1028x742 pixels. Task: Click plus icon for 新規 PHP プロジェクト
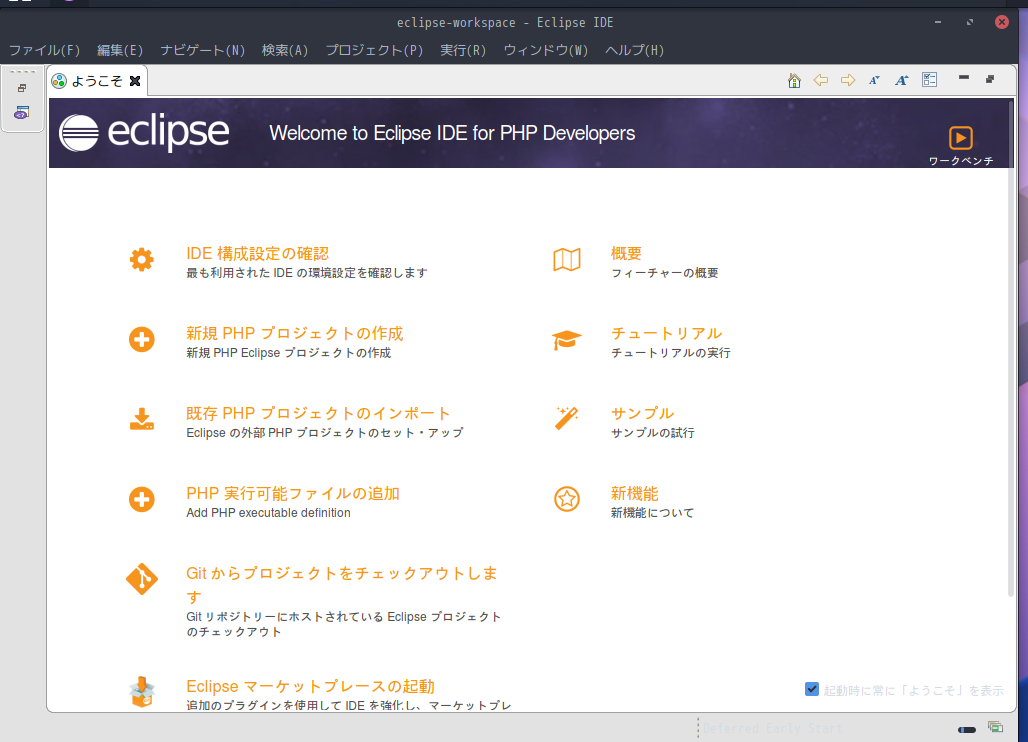142,340
